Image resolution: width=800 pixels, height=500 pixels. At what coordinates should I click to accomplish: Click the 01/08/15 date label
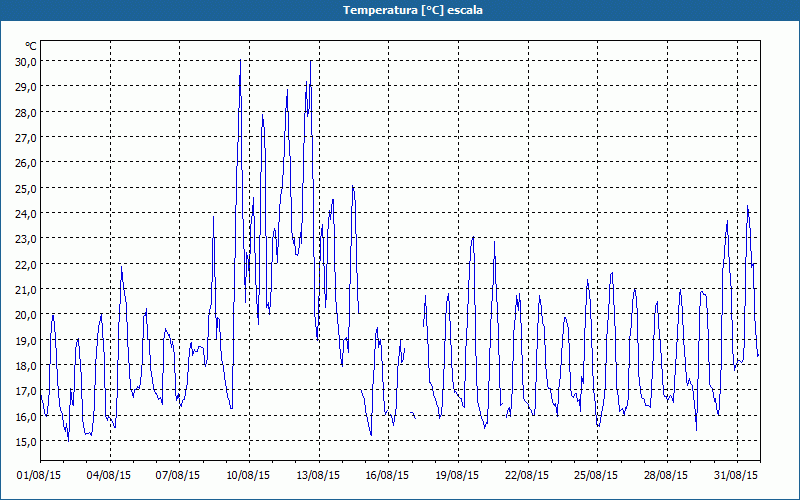pos(39,475)
